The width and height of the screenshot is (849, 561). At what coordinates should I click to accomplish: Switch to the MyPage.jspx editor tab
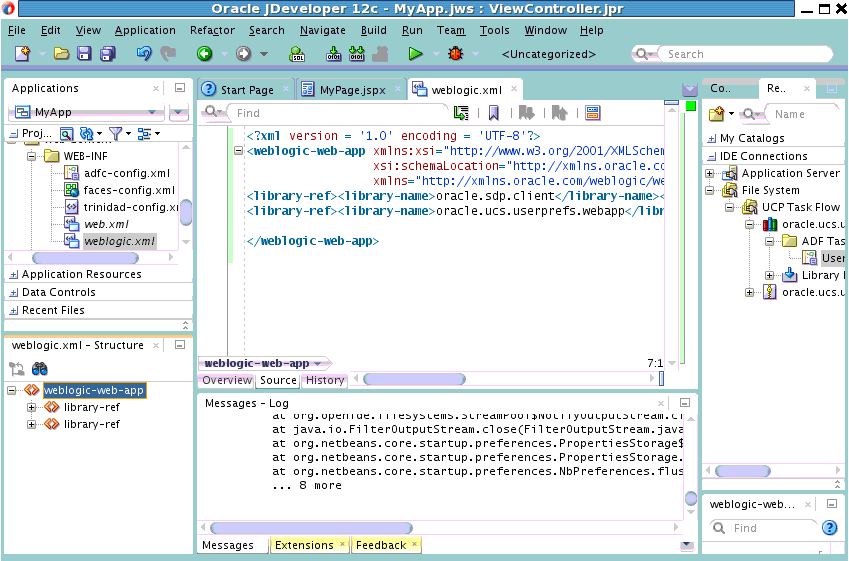pos(352,90)
